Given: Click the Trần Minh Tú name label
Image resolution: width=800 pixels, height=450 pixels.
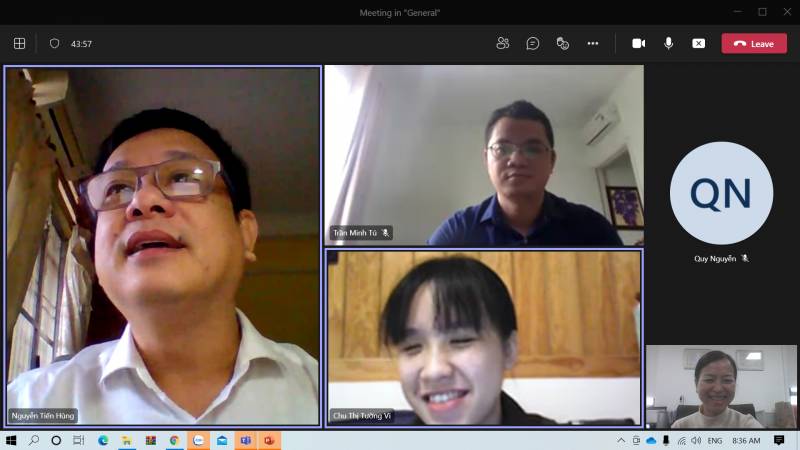Looking at the screenshot, I should tap(355, 233).
